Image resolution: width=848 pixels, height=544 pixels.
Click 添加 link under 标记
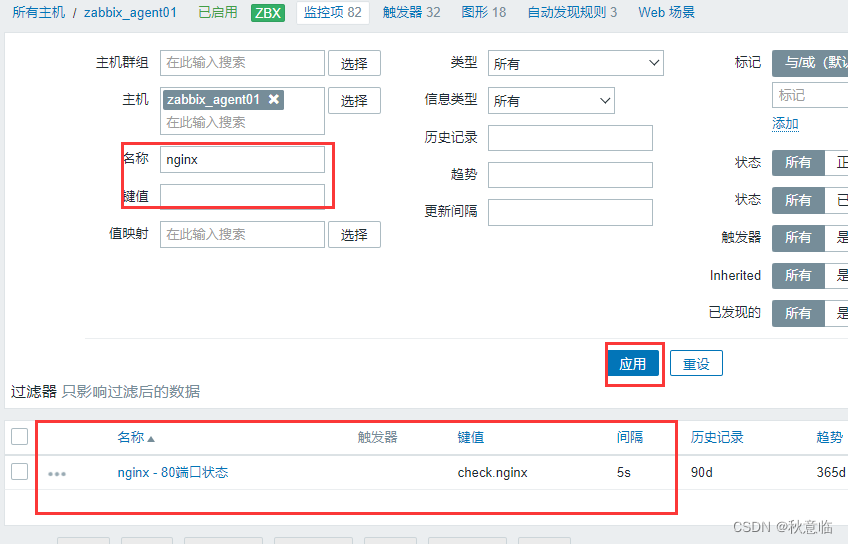coord(785,123)
